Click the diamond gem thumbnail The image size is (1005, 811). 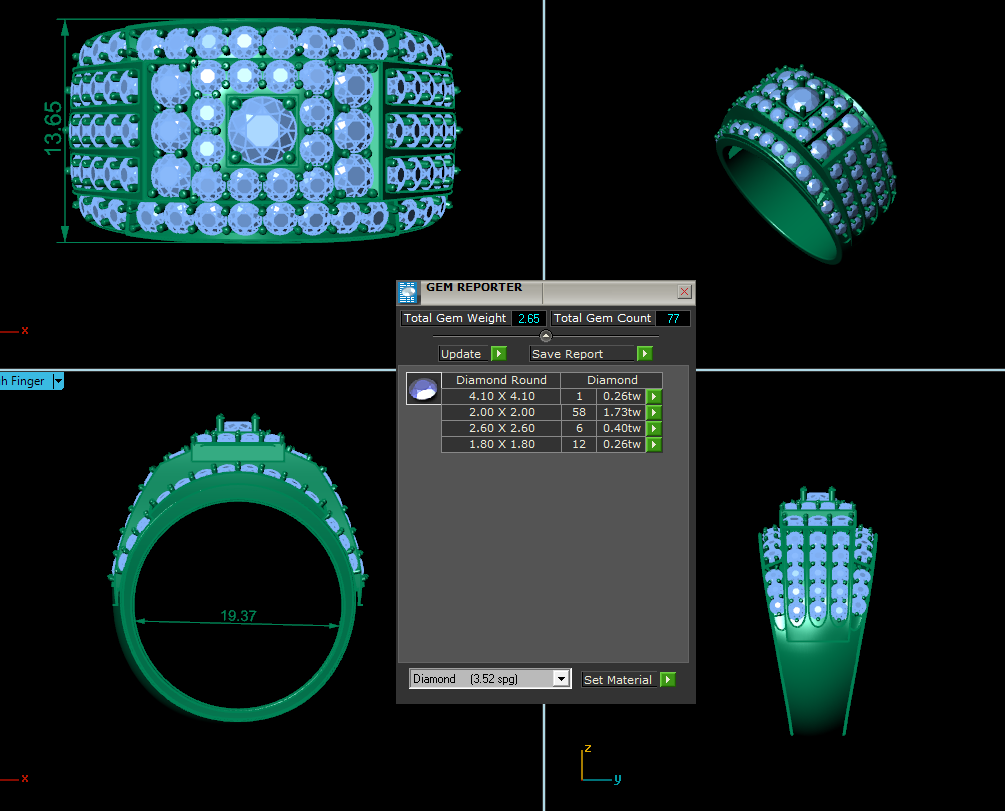[424, 389]
